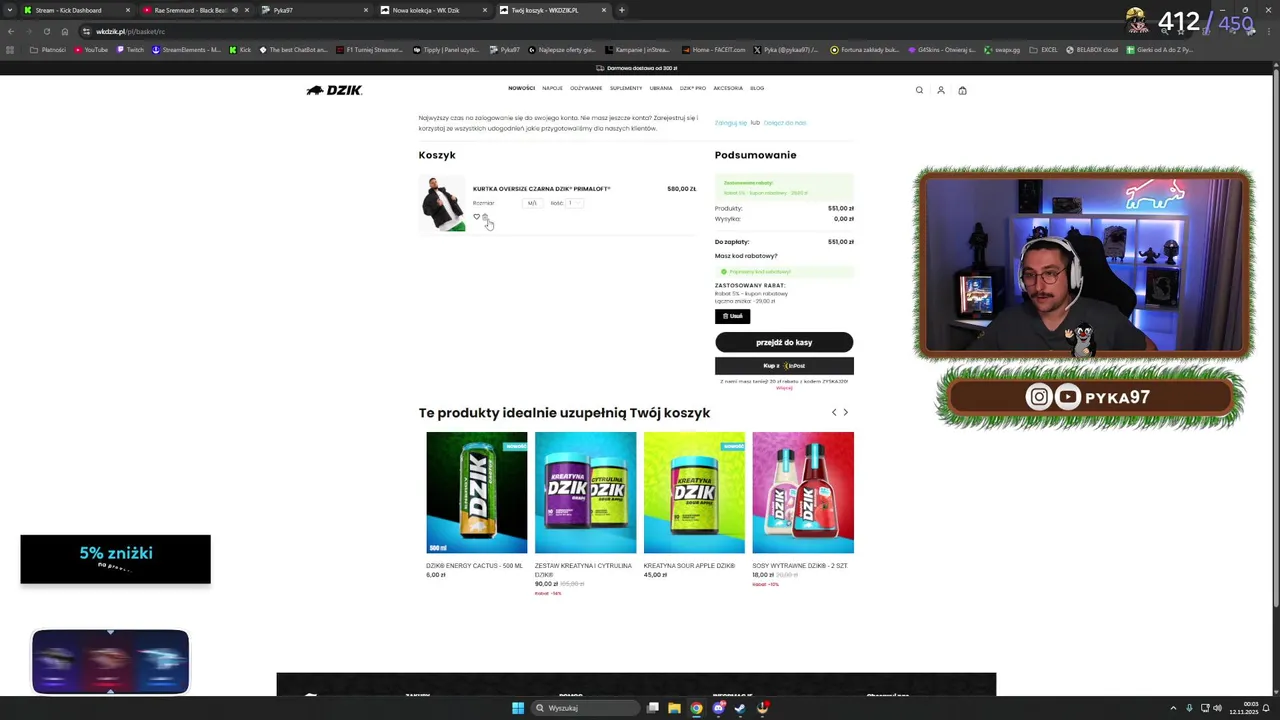Open DZIK PRO menu item
This screenshot has height=720, width=1280.
click(x=693, y=88)
